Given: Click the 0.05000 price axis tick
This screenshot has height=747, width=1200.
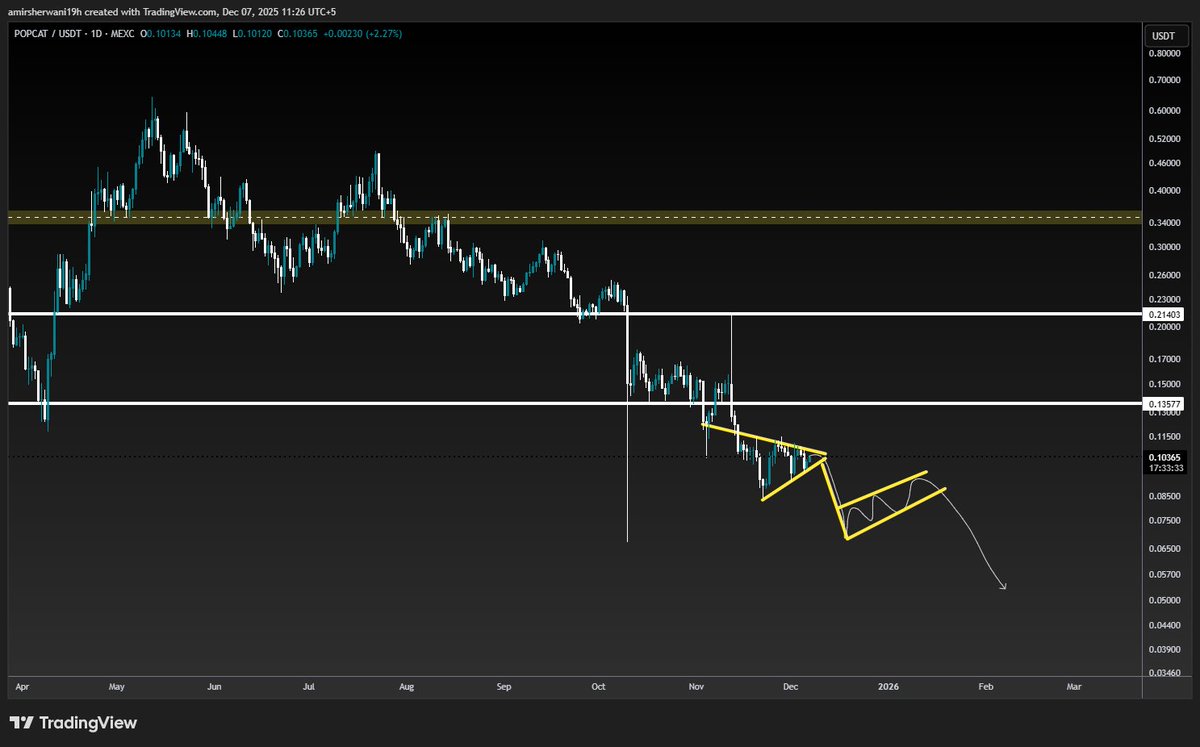Looking at the screenshot, I should pyautogui.click(x=1163, y=600).
